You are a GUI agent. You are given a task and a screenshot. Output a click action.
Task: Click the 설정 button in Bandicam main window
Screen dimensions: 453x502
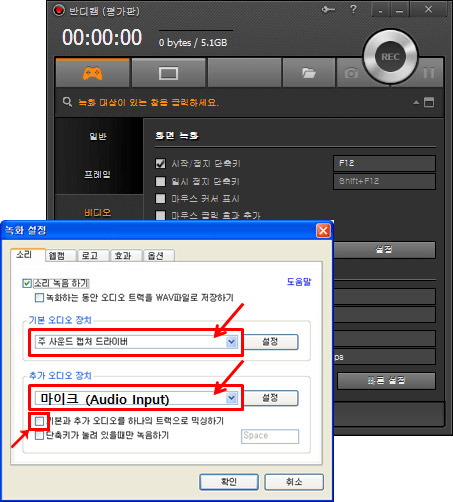(x=384, y=250)
